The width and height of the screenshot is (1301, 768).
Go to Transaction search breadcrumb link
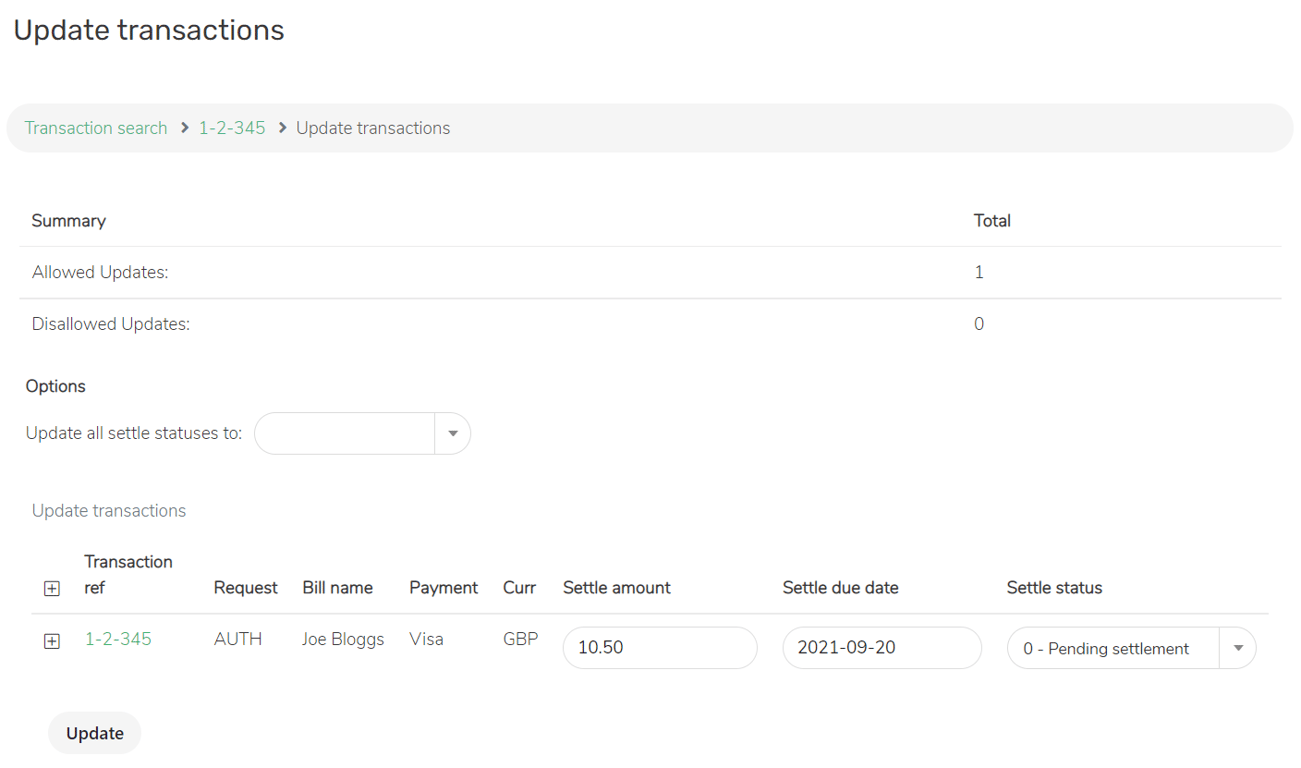click(96, 128)
